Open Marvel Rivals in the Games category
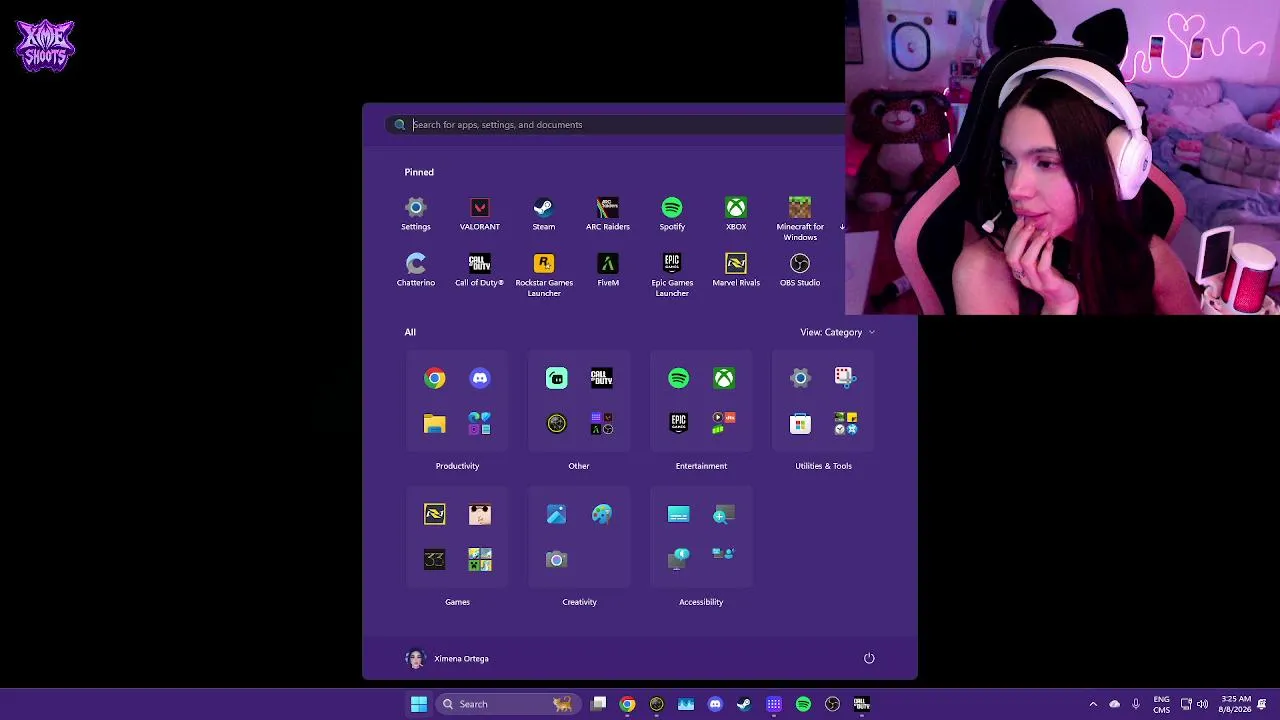This screenshot has width=1280, height=720. (x=434, y=514)
